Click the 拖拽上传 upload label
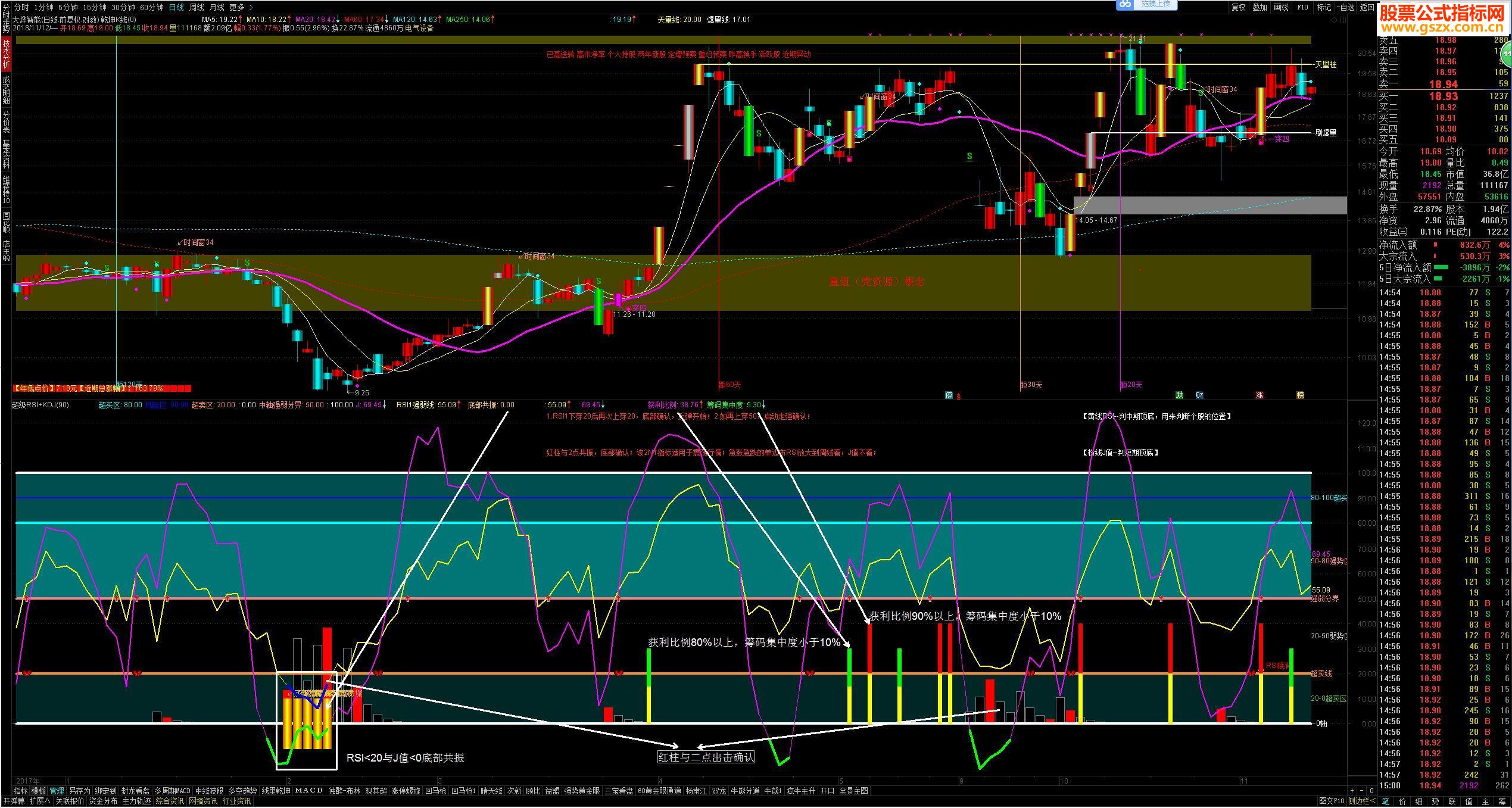Image resolution: width=1512 pixels, height=808 pixels. (x=1155, y=4)
